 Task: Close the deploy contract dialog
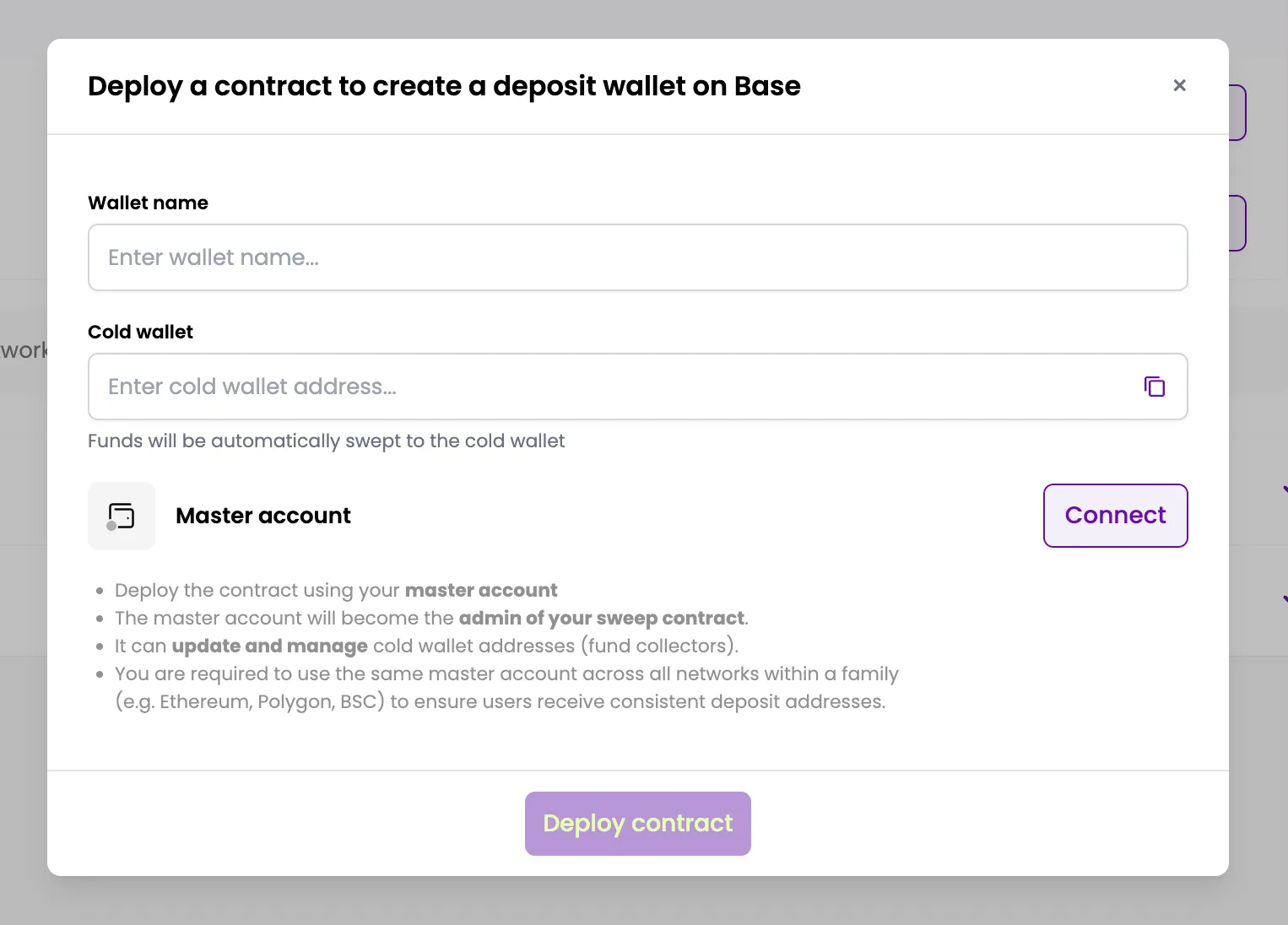(x=1179, y=85)
